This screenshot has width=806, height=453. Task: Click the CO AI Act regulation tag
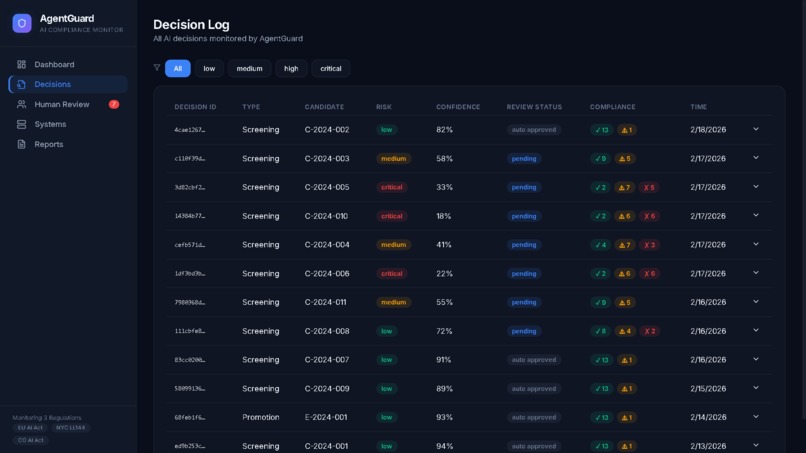pyautogui.click(x=30, y=440)
